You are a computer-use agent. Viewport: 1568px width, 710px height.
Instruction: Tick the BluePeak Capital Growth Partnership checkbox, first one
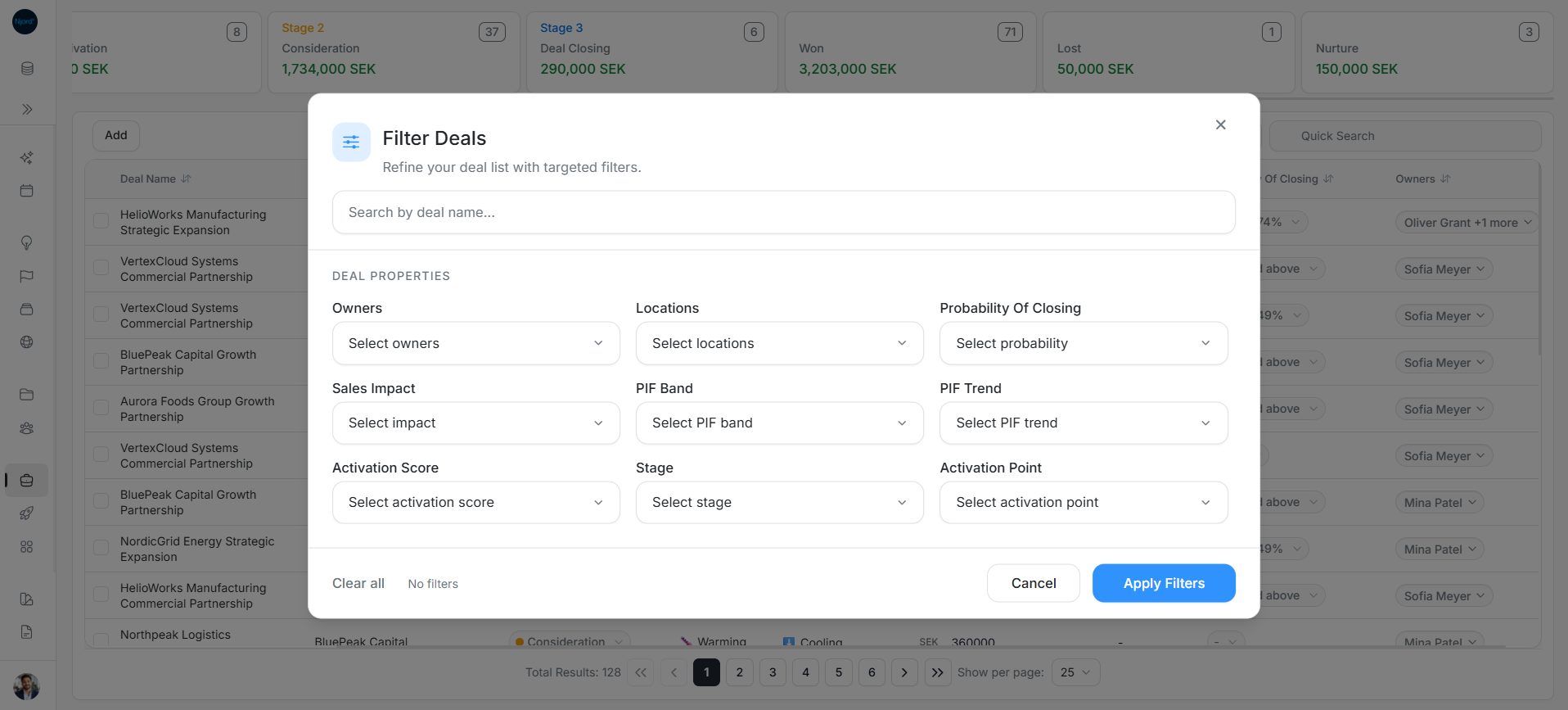click(101, 361)
